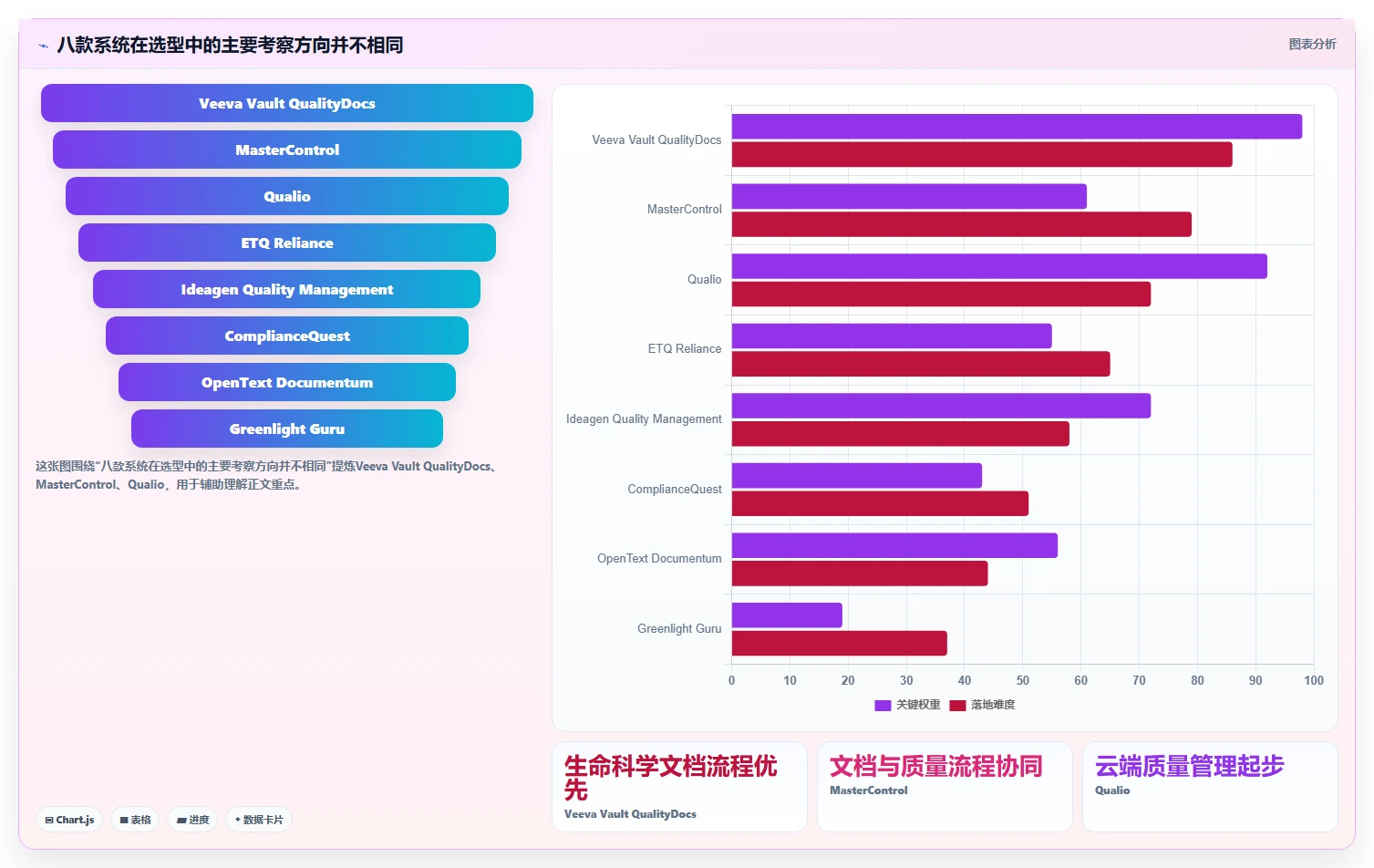The width and height of the screenshot is (1374, 868).
Task: Select the Greenlight Guru funnel bar
Action: click(x=287, y=429)
